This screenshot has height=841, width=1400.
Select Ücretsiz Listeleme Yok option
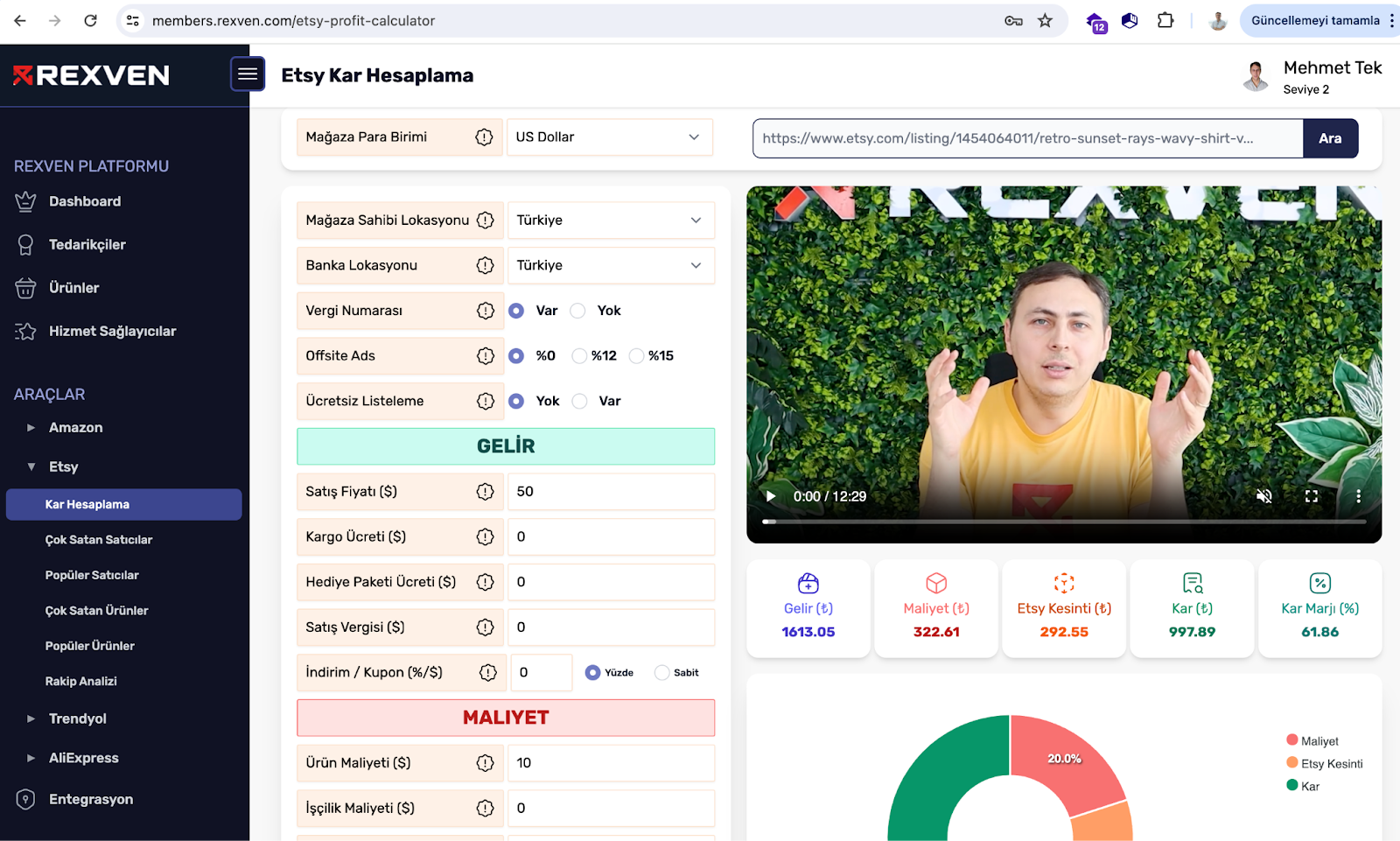516,401
